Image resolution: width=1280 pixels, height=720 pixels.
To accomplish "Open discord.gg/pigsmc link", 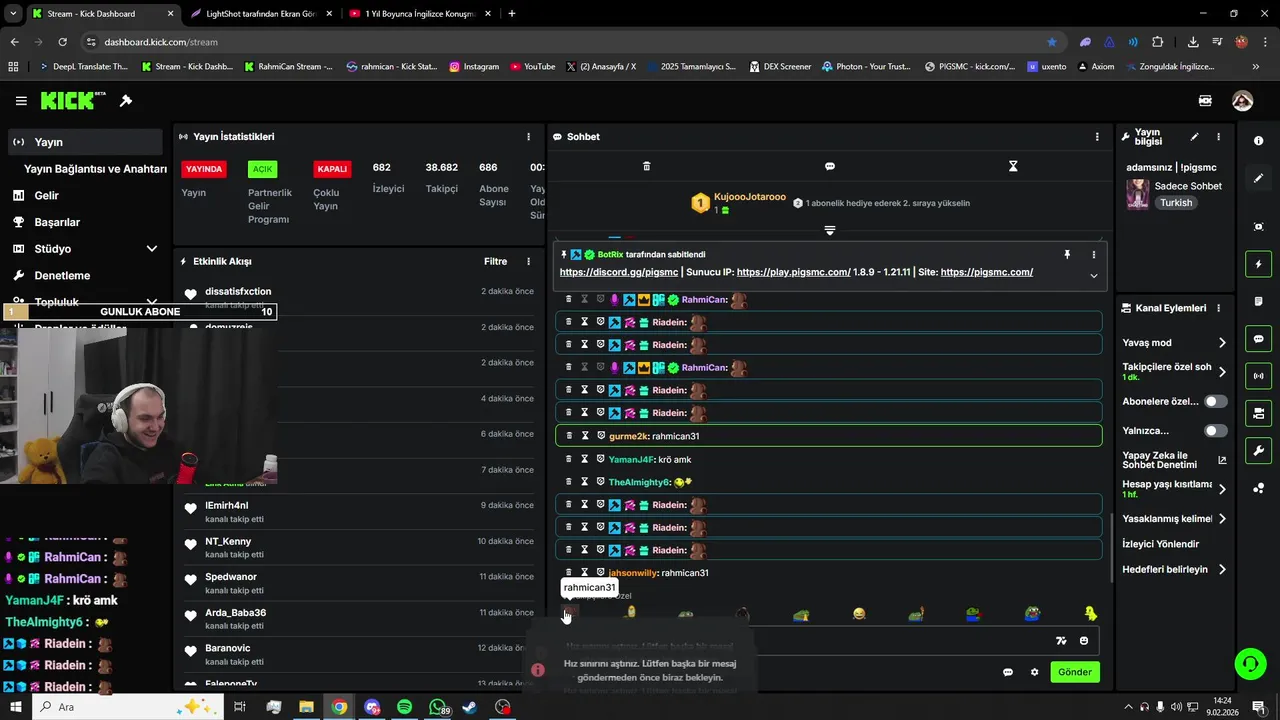I will click(x=619, y=272).
